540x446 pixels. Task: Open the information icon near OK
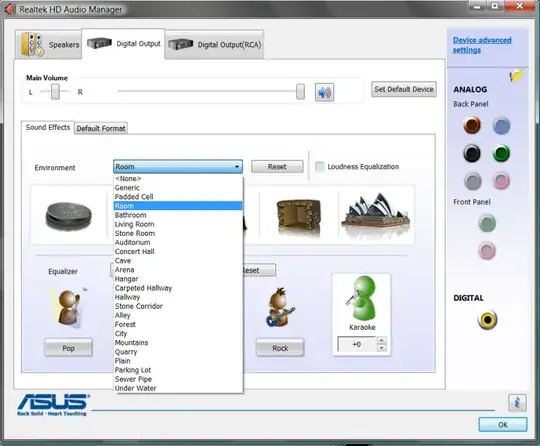click(517, 403)
